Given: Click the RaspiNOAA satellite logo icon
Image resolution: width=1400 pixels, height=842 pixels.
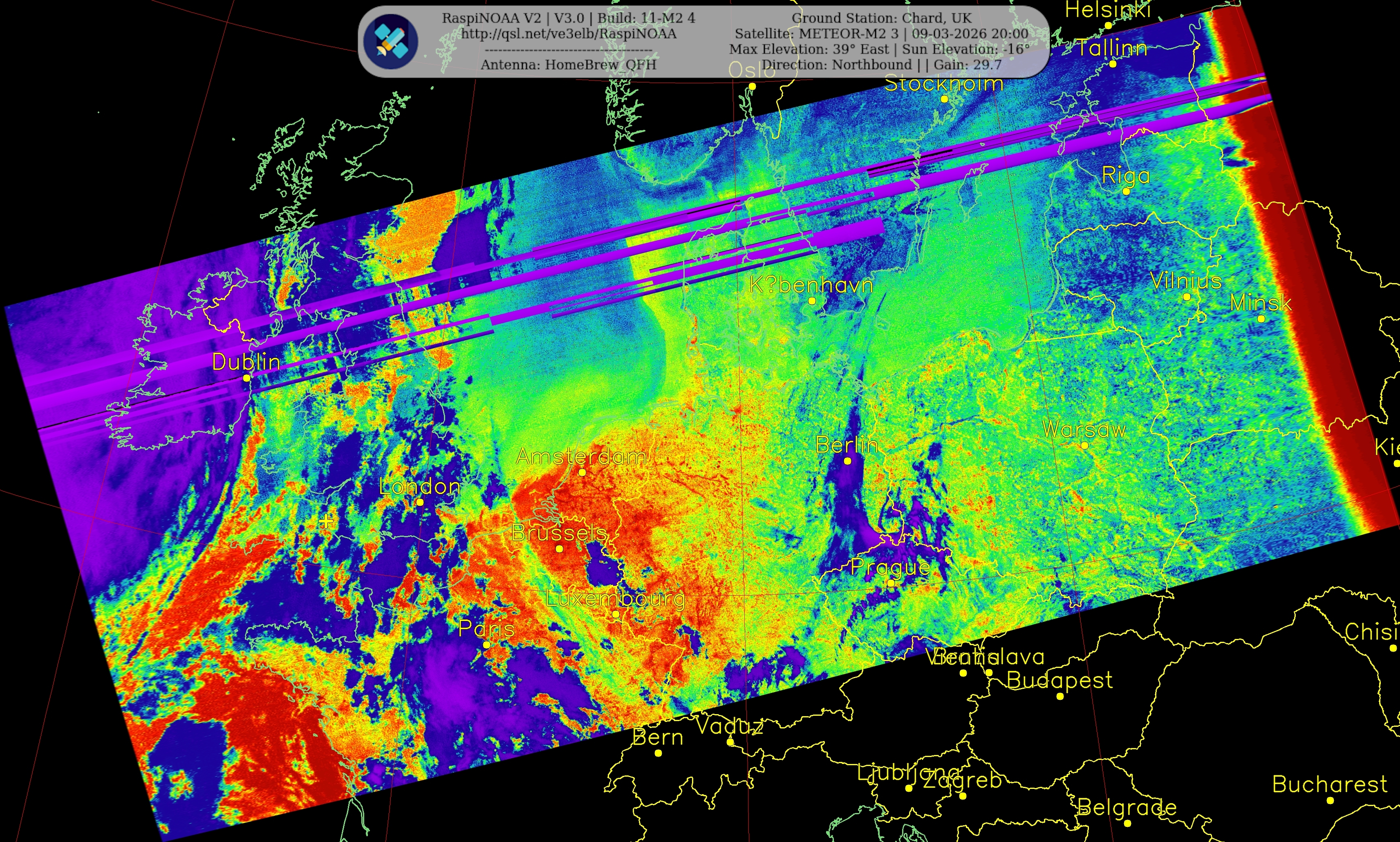Looking at the screenshot, I should coord(391,41).
